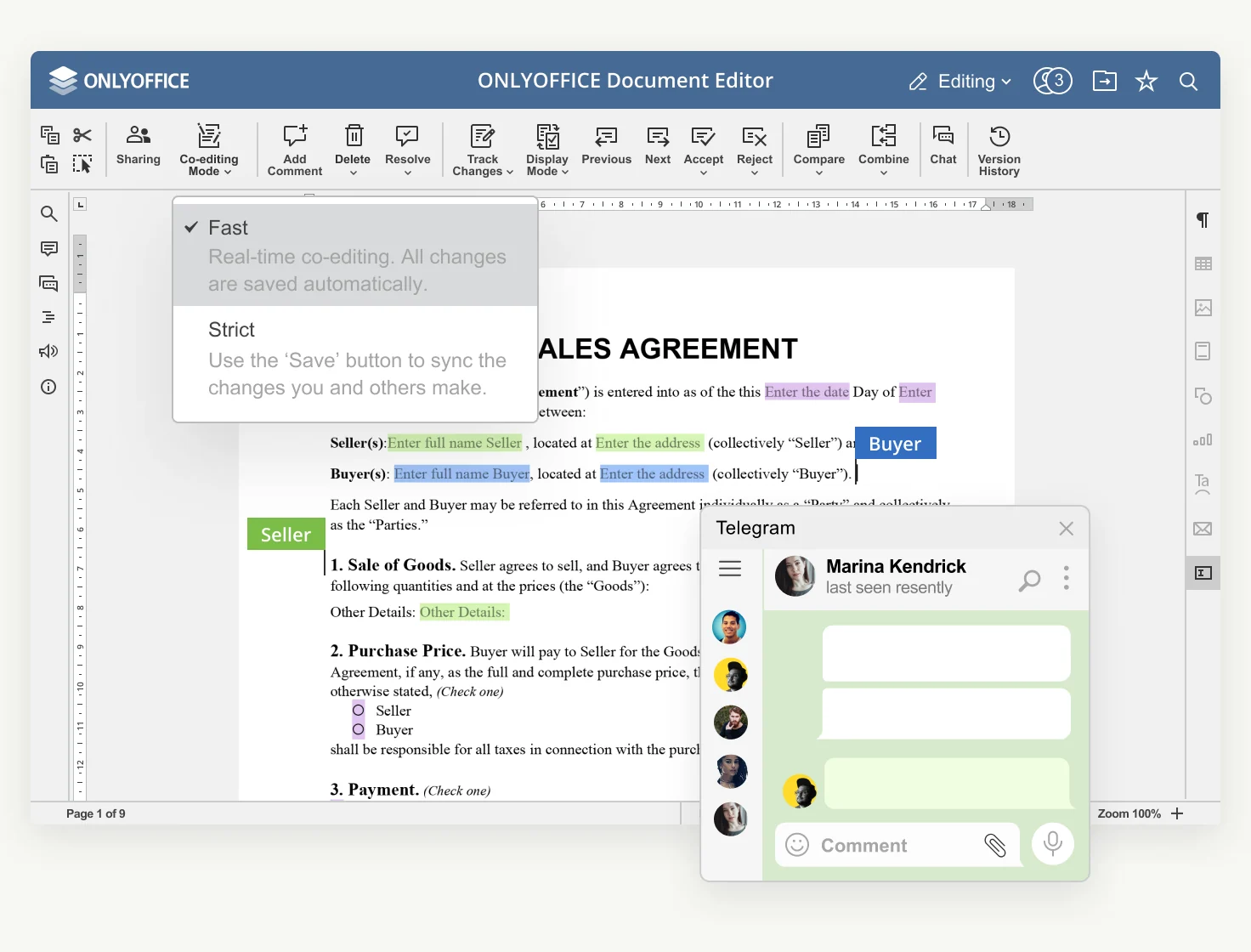Screen dimensions: 1251x952
Task: Open shape settings in the right sidebar
Action: (x=1203, y=396)
